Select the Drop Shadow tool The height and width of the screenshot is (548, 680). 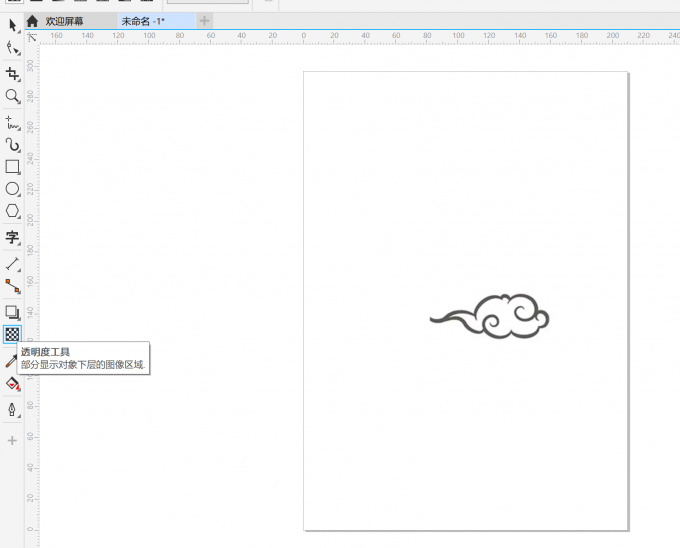(12, 313)
